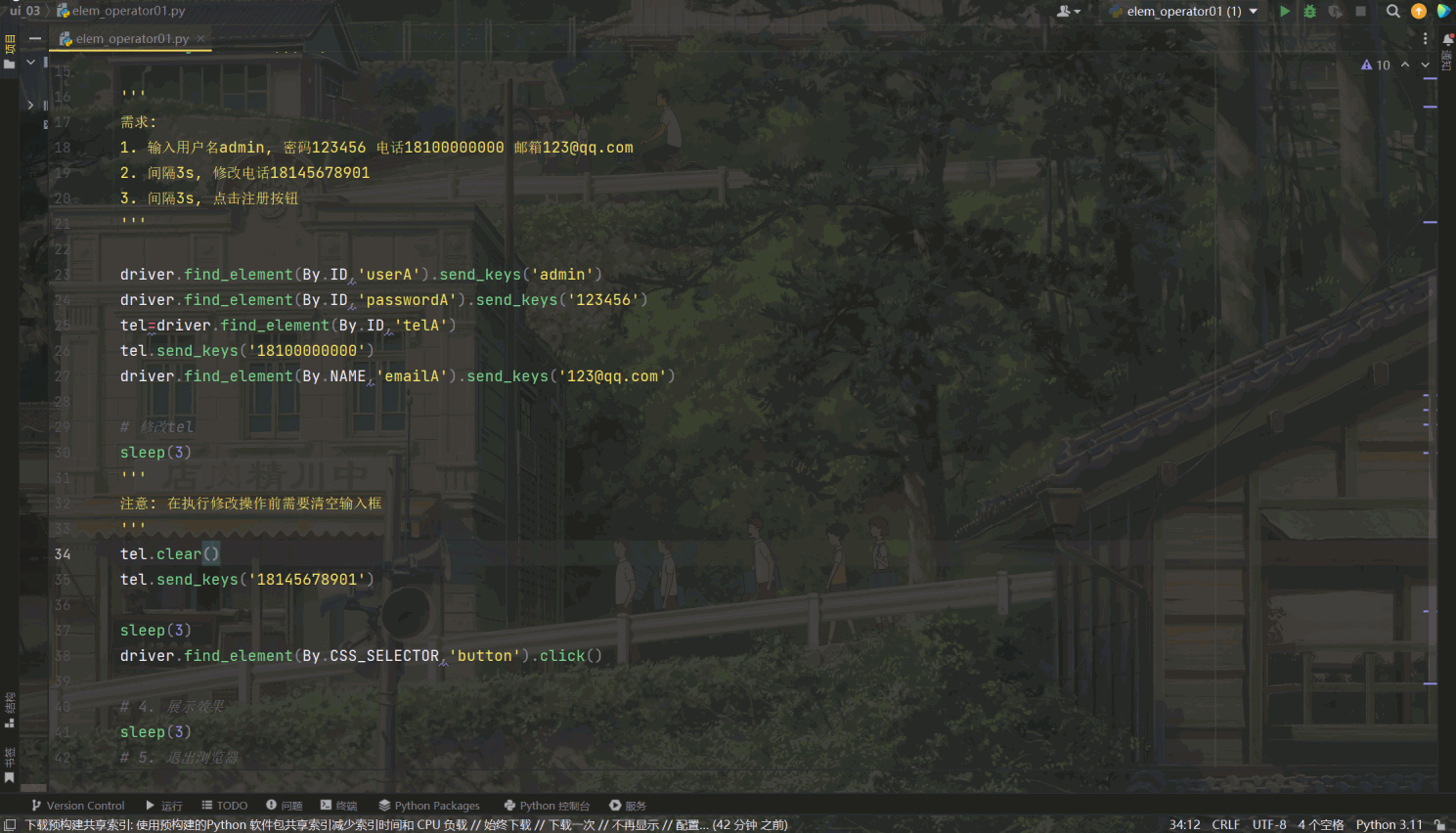Image resolution: width=1456 pixels, height=833 pixels.
Task: Toggle tool window bars icon in the status bar corner
Action: click(10, 825)
